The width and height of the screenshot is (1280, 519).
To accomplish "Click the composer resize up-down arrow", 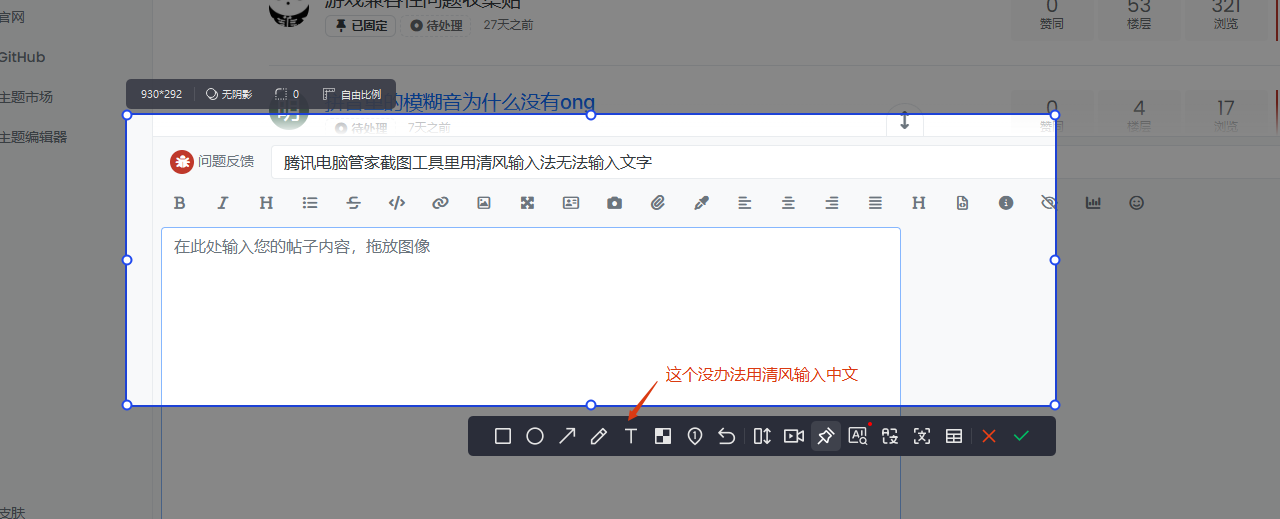I will tap(905, 120).
